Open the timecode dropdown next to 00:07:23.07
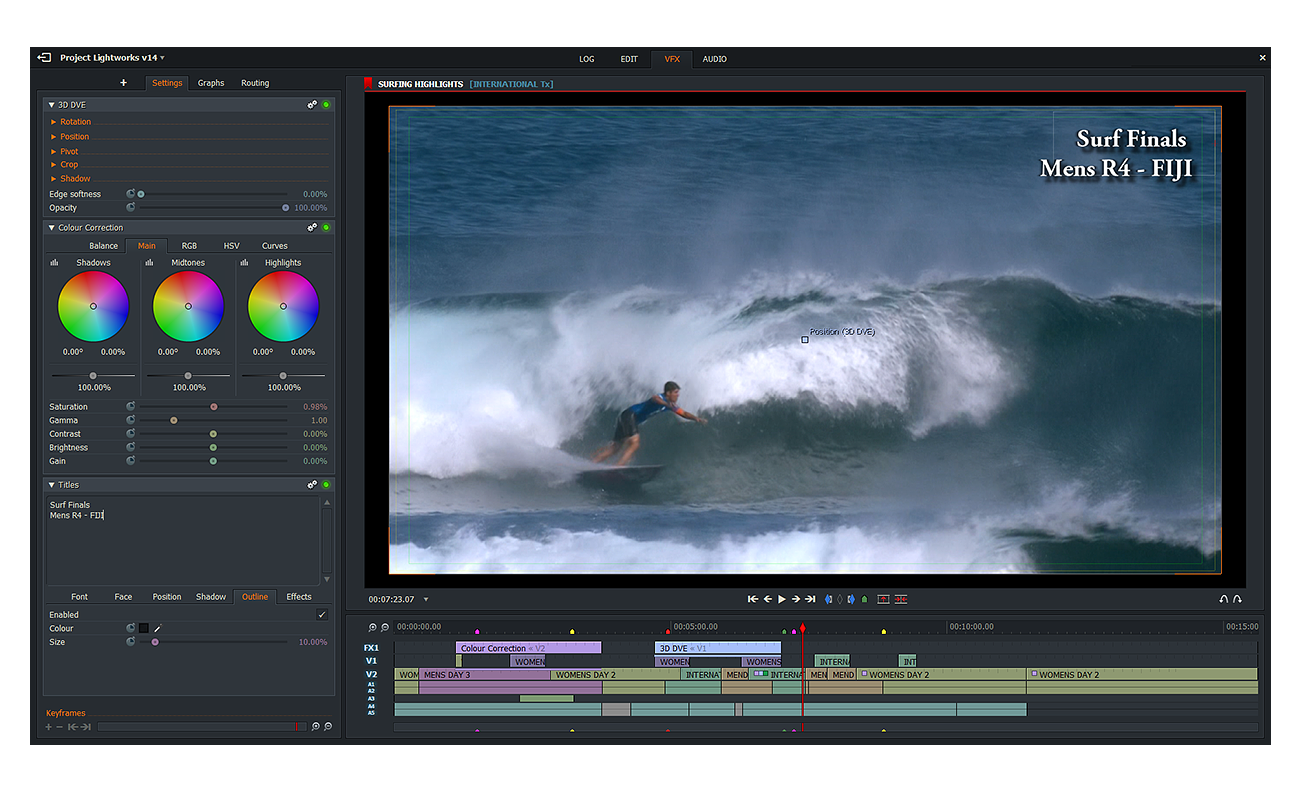 point(424,599)
